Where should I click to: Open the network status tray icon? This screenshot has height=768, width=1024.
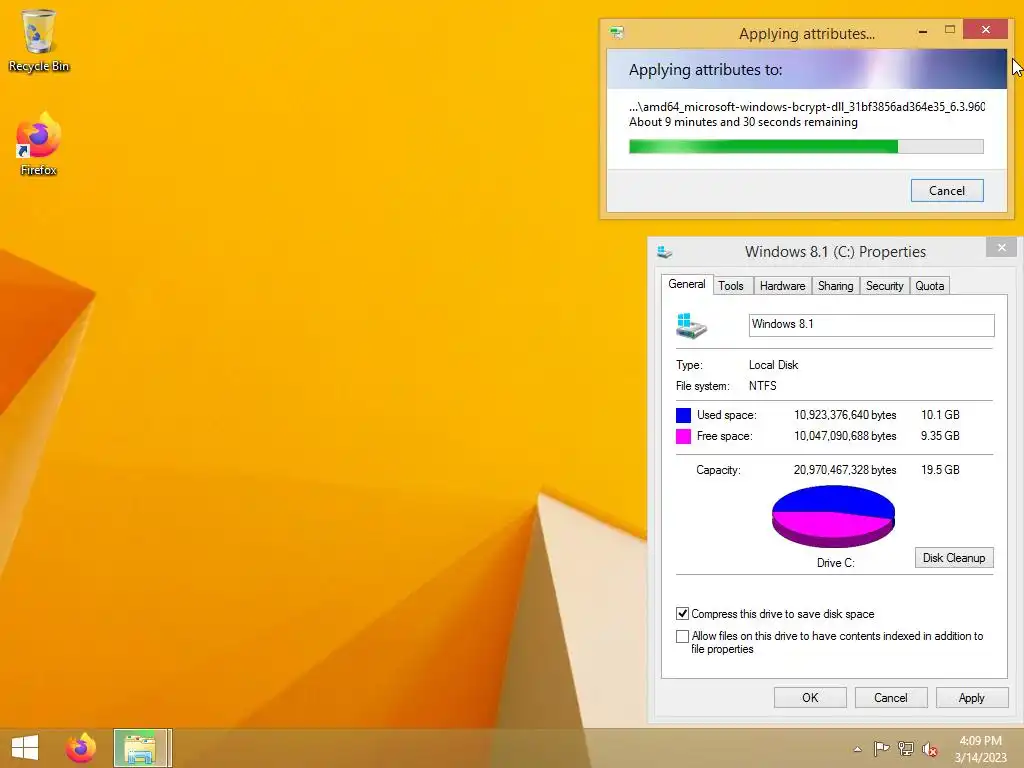click(906, 748)
